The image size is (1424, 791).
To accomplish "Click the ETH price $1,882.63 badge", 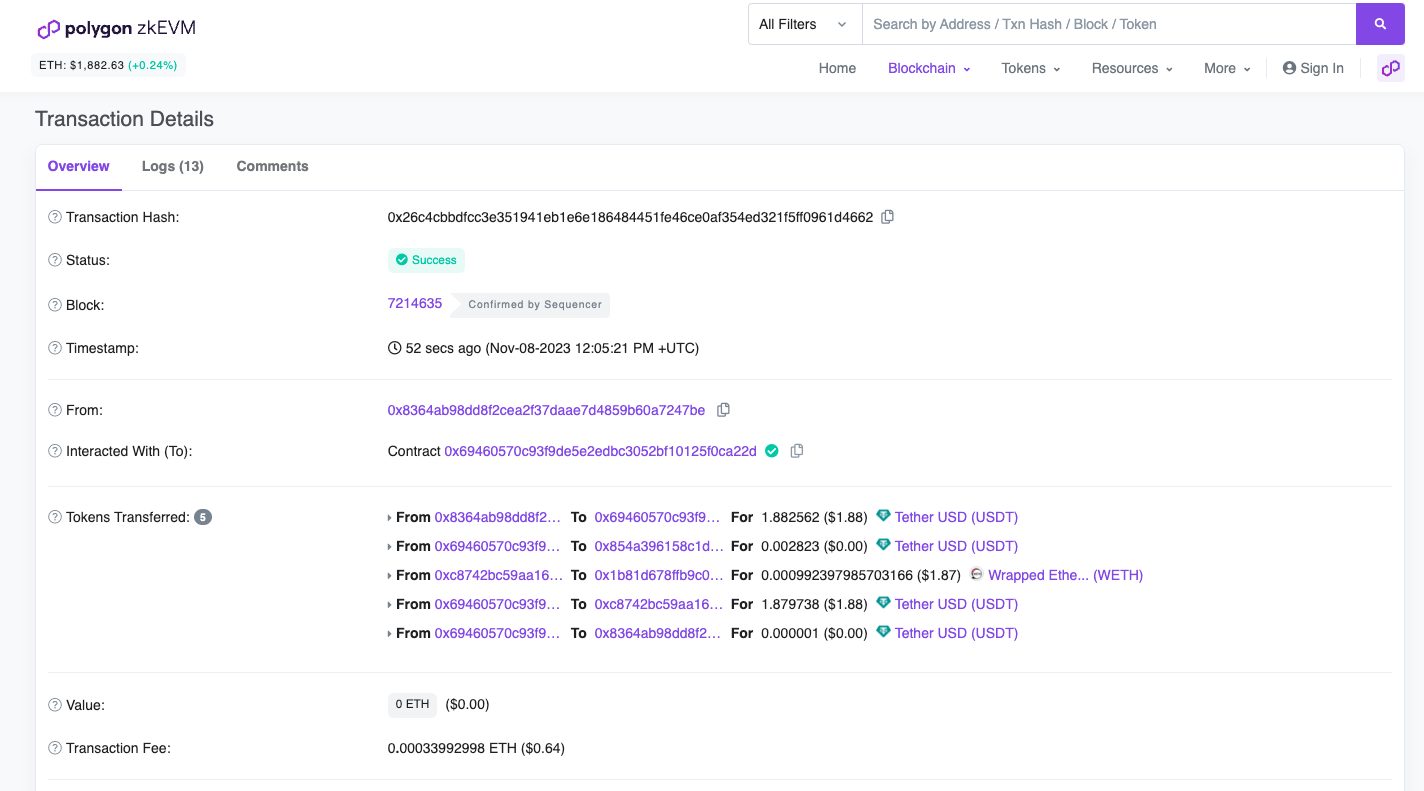I will point(108,65).
